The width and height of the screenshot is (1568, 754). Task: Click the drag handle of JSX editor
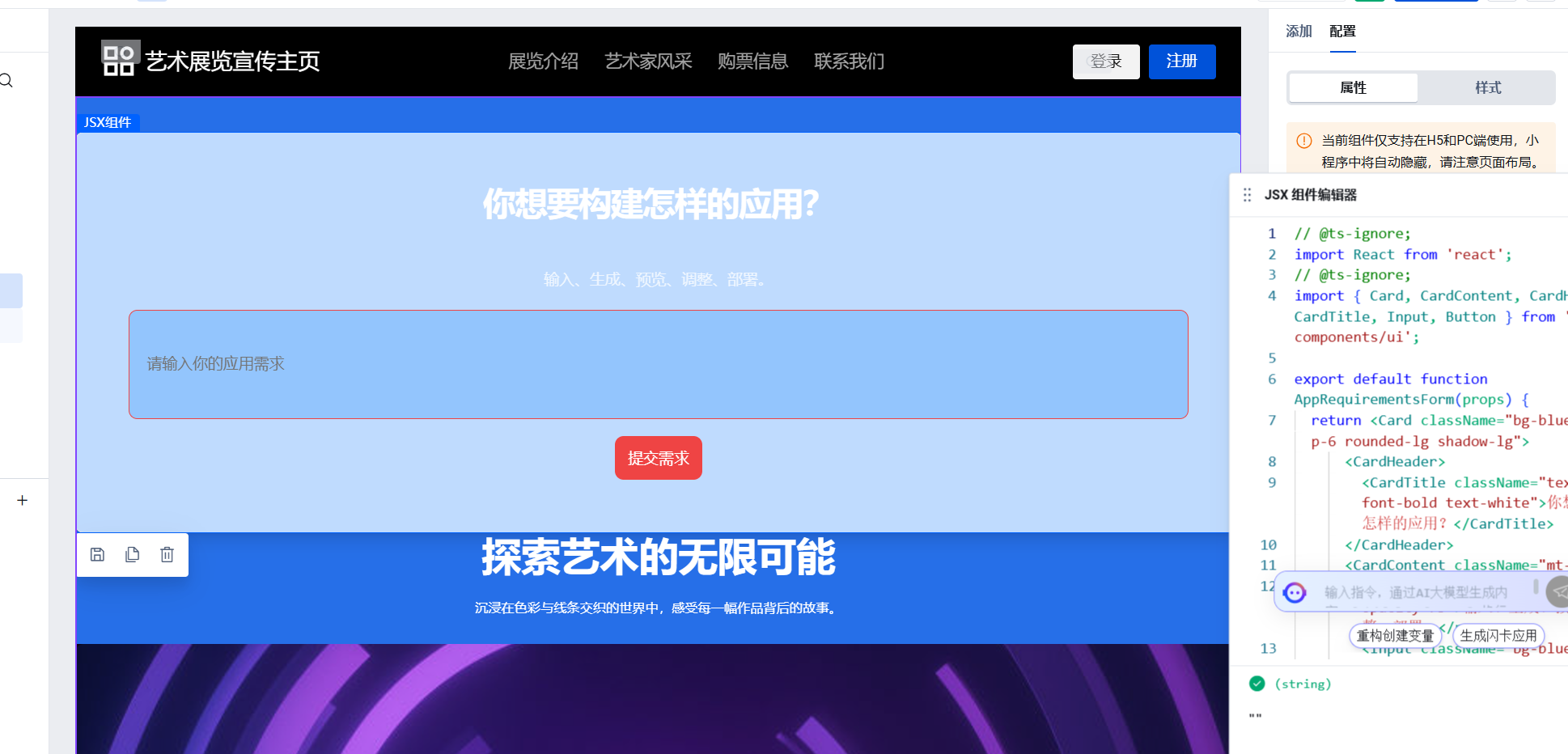[1247, 195]
